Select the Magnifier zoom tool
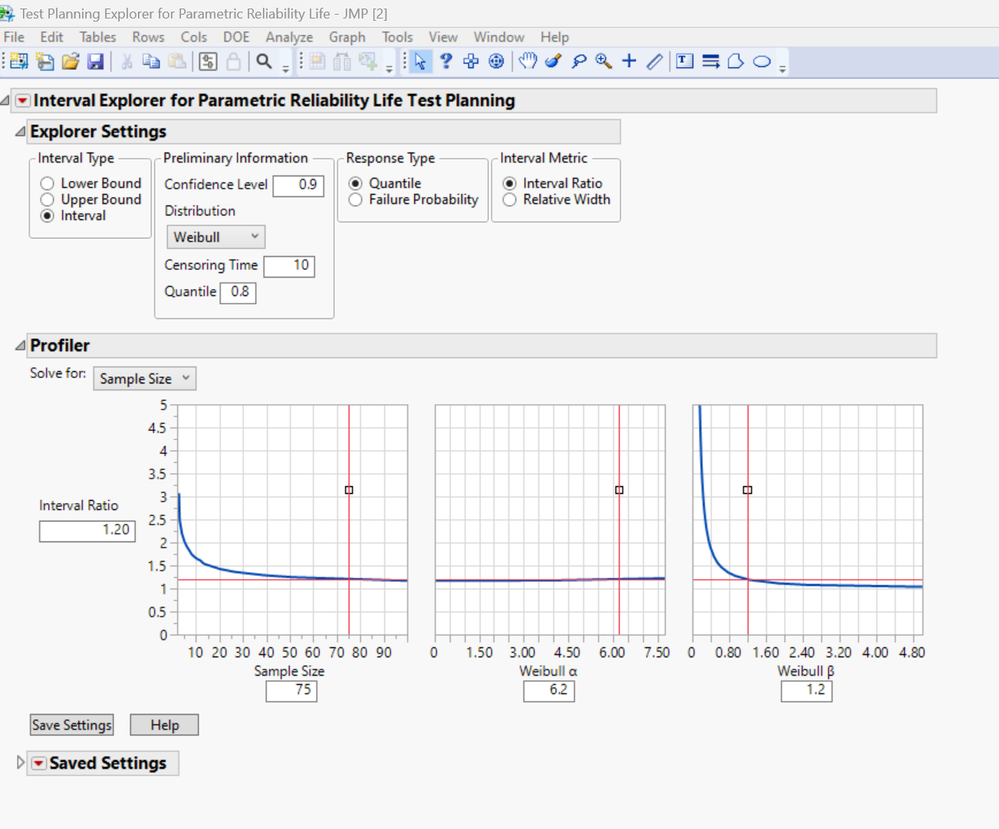Screen dimensions: 999x829 603,62
